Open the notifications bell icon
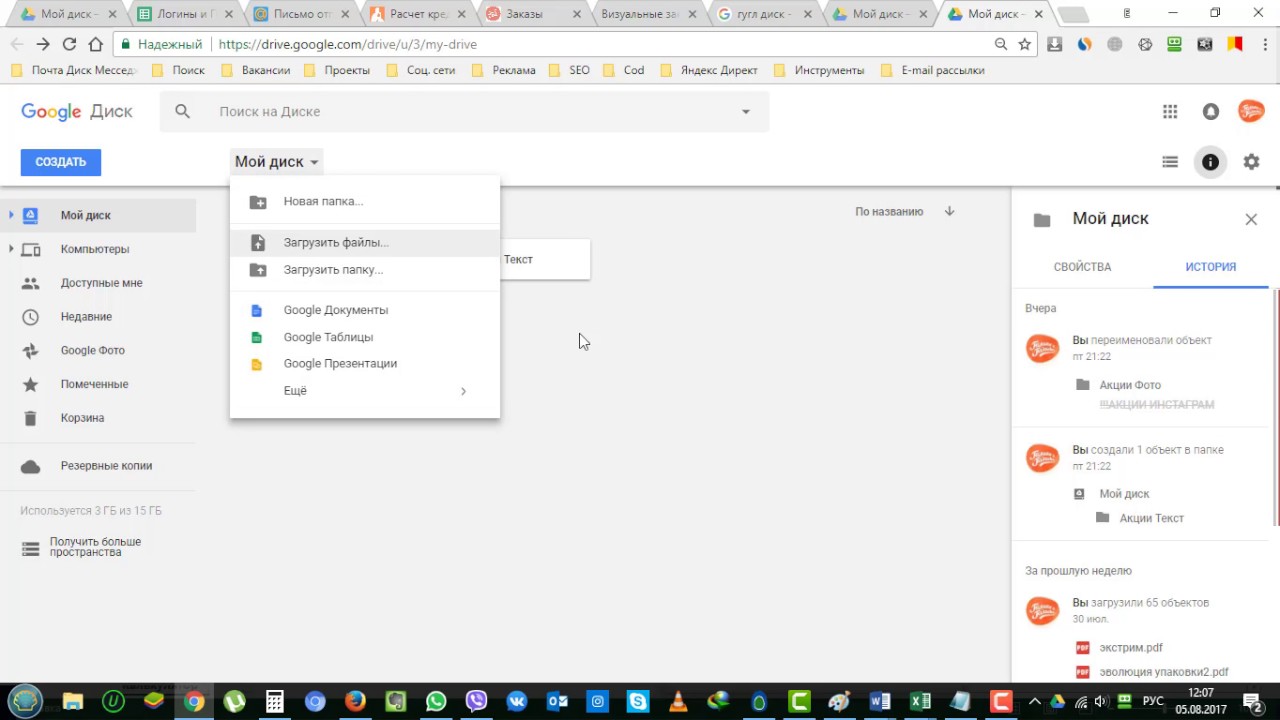 coord(1211,112)
